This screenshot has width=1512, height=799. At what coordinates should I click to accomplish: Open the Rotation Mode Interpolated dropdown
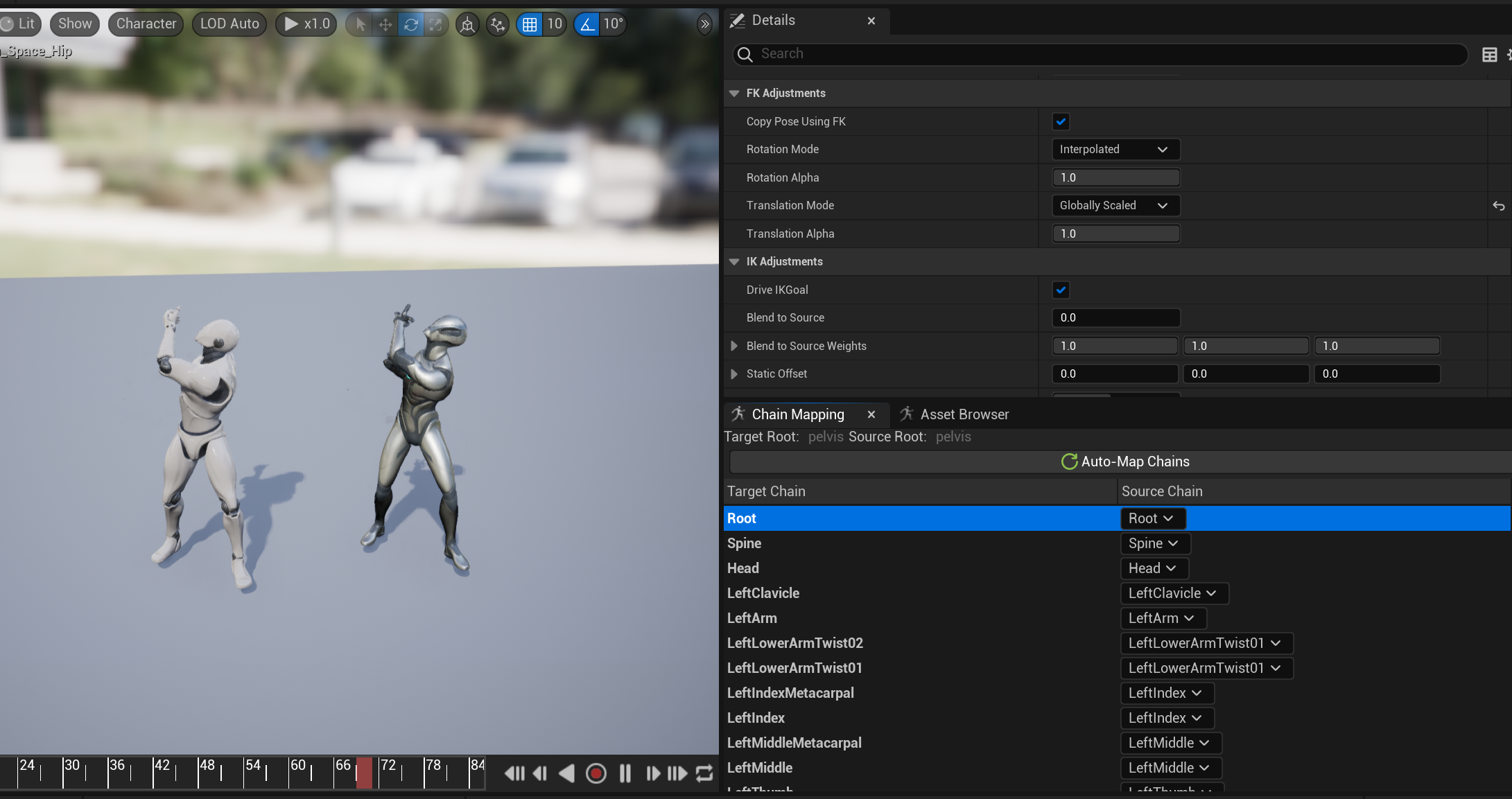pos(1115,149)
